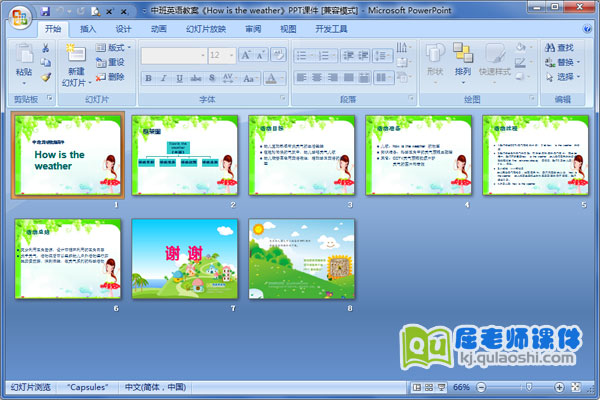Open the Office button menu
Image resolution: width=600 pixels, height=400 pixels.
pyautogui.click(x=20, y=17)
